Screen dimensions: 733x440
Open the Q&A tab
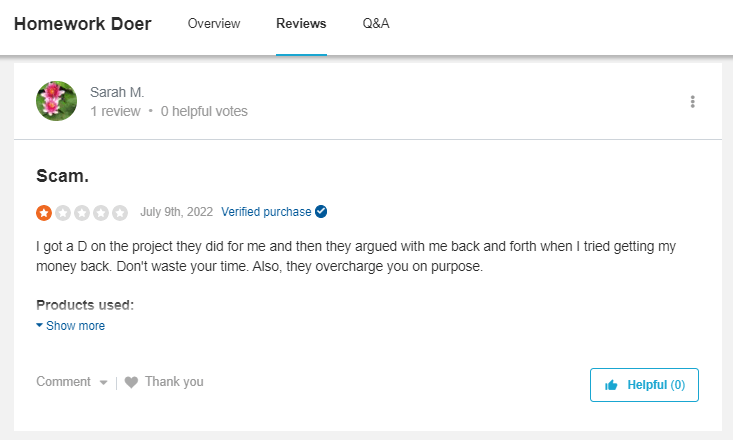[x=376, y=23]
